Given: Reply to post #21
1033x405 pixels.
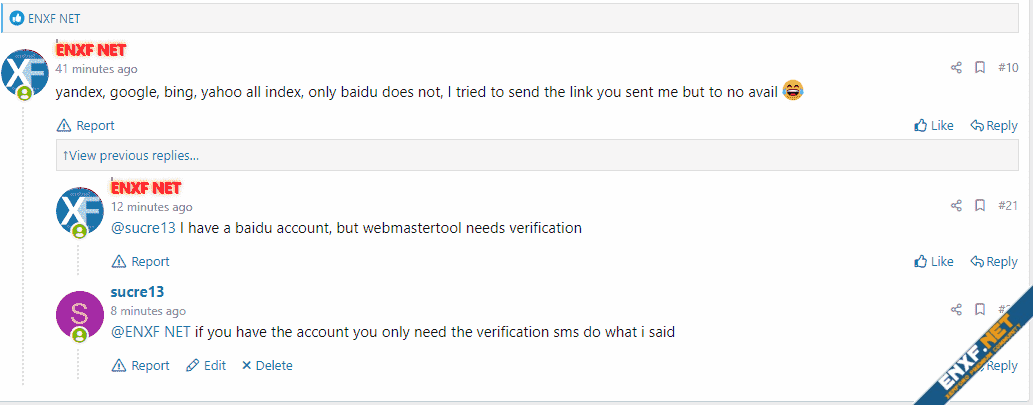Looking at the screenshot, I should pyautogui.click(x=994, y=261).
